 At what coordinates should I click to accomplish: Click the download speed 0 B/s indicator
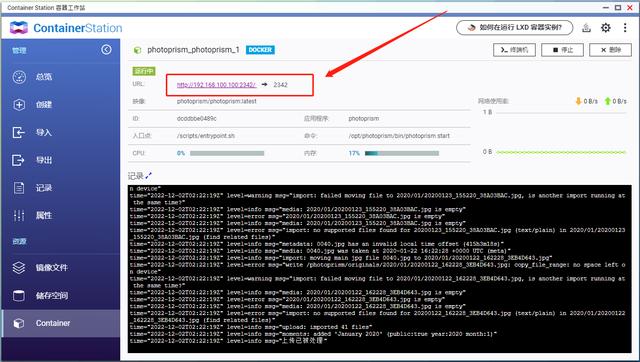[x=587, y=101]
